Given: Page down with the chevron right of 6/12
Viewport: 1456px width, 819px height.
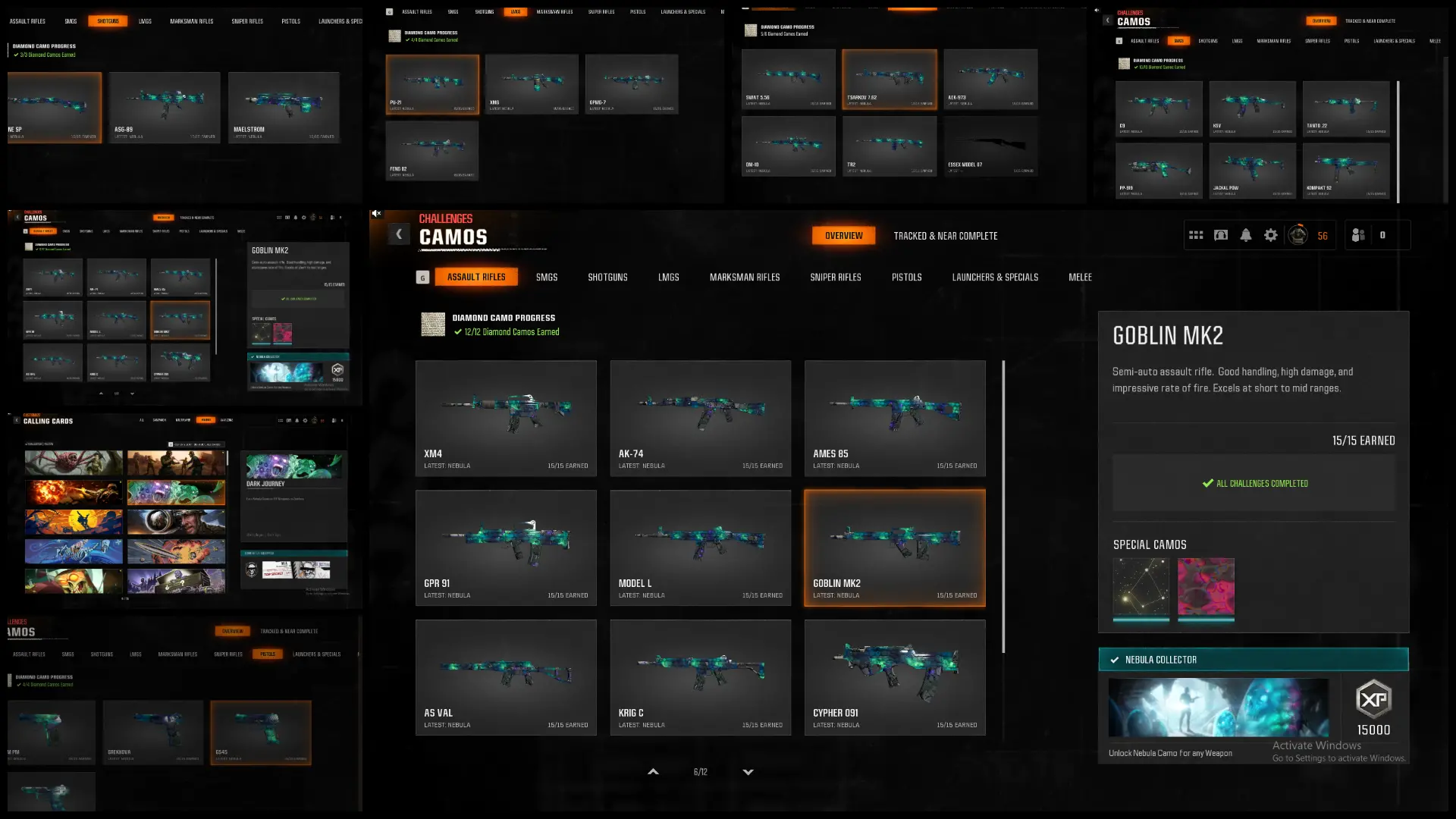Looking at the screenshot, I should pos(748,772).
